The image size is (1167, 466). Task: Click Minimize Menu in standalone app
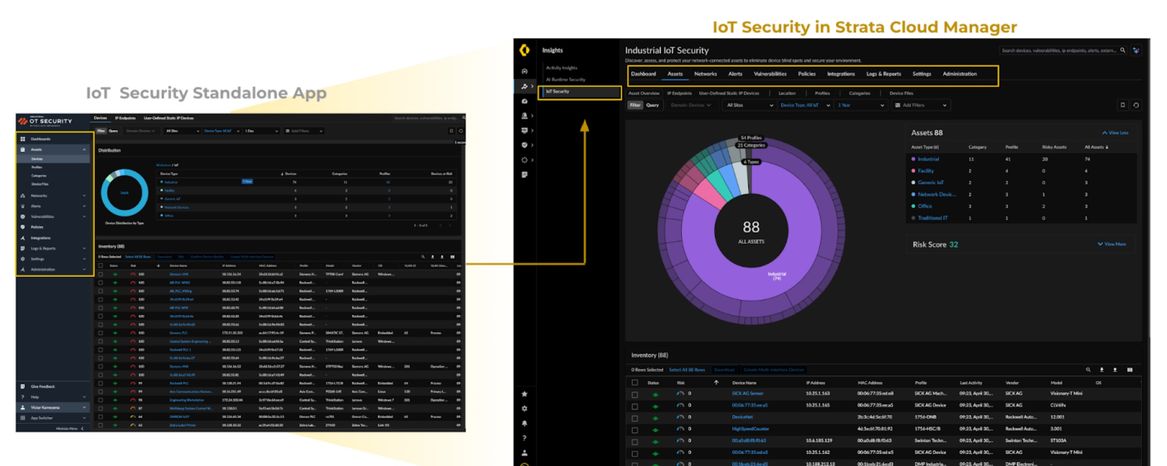[67, 429]
